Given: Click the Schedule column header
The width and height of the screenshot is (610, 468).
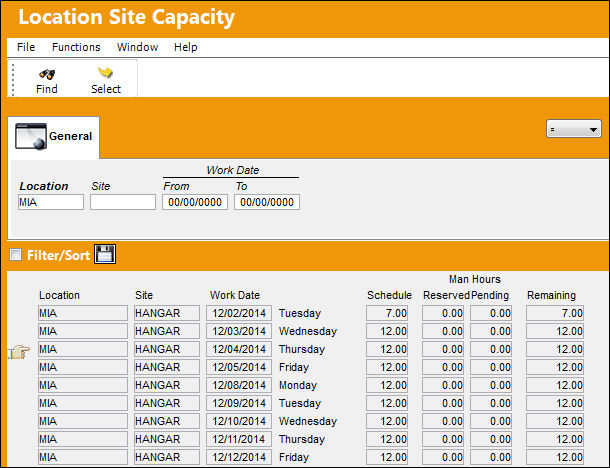Looking at the screenshot, I should click(x=389, y=295).
